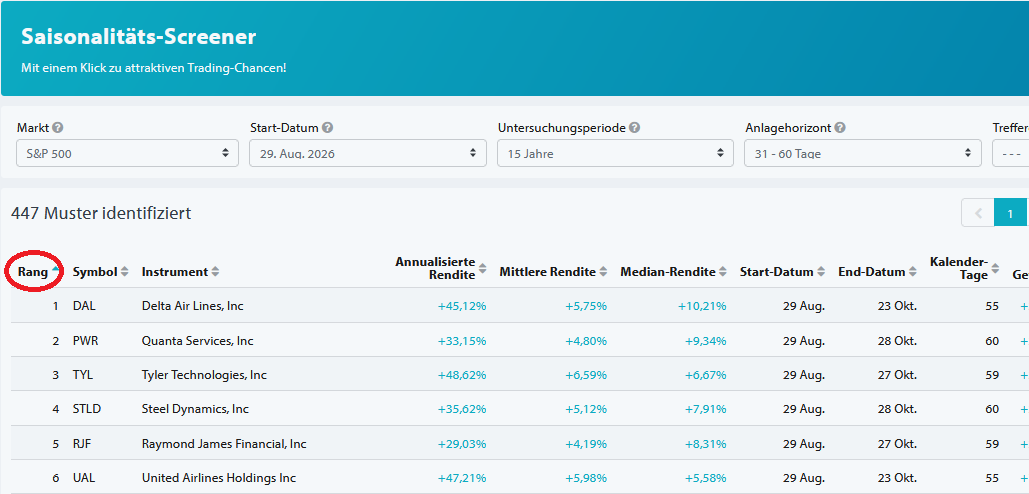Select DAL symbol in row 1
This screenshot has height=494, width=1029.
coord(83,306)
